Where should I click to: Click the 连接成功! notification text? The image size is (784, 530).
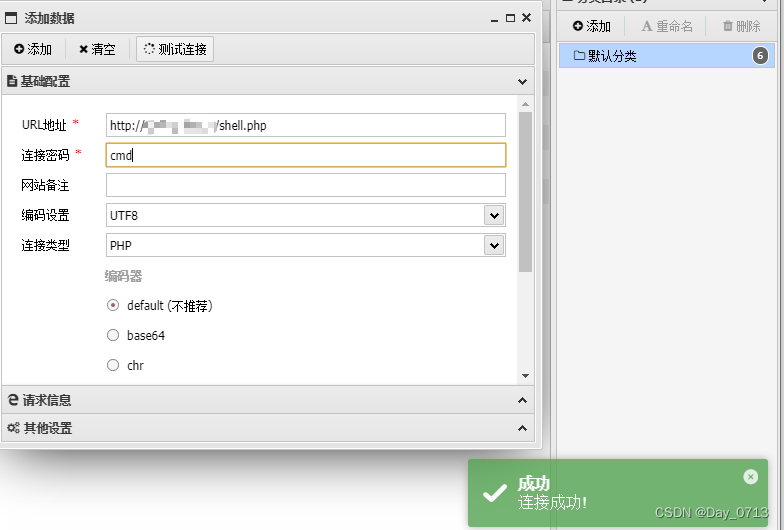(552, 502)
